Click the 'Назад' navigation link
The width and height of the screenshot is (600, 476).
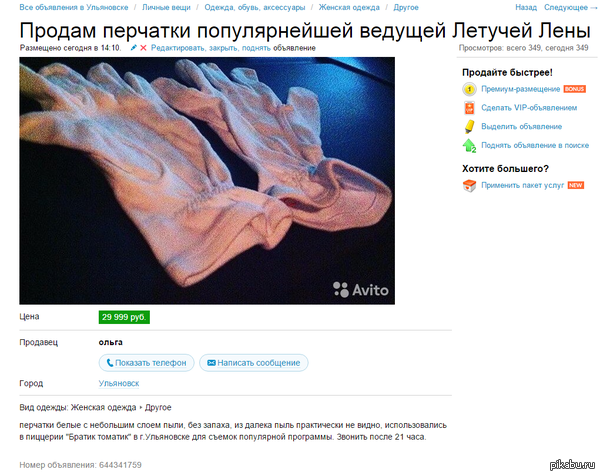coord(526,7)
